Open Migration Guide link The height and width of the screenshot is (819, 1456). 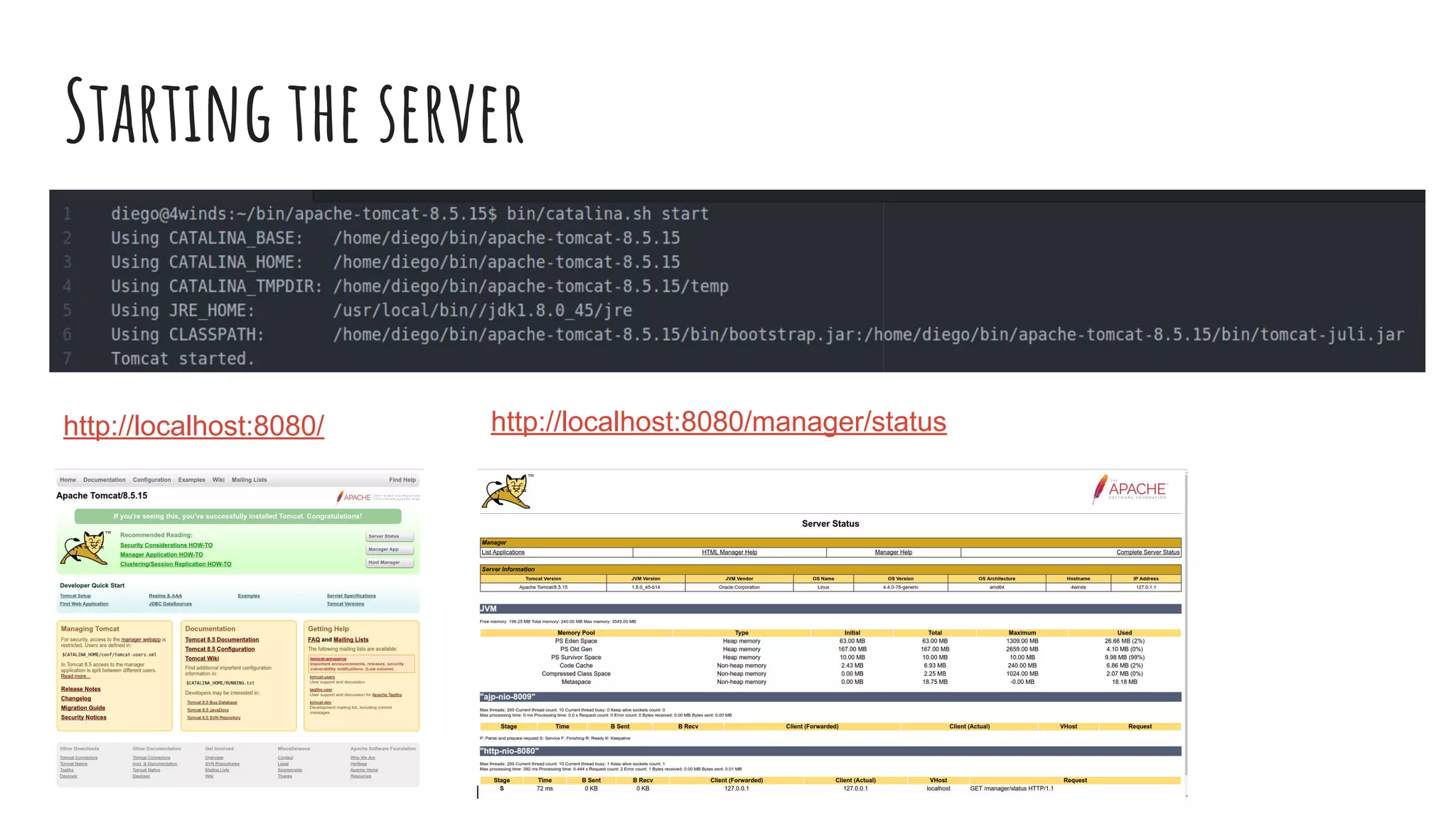point(82,708)
